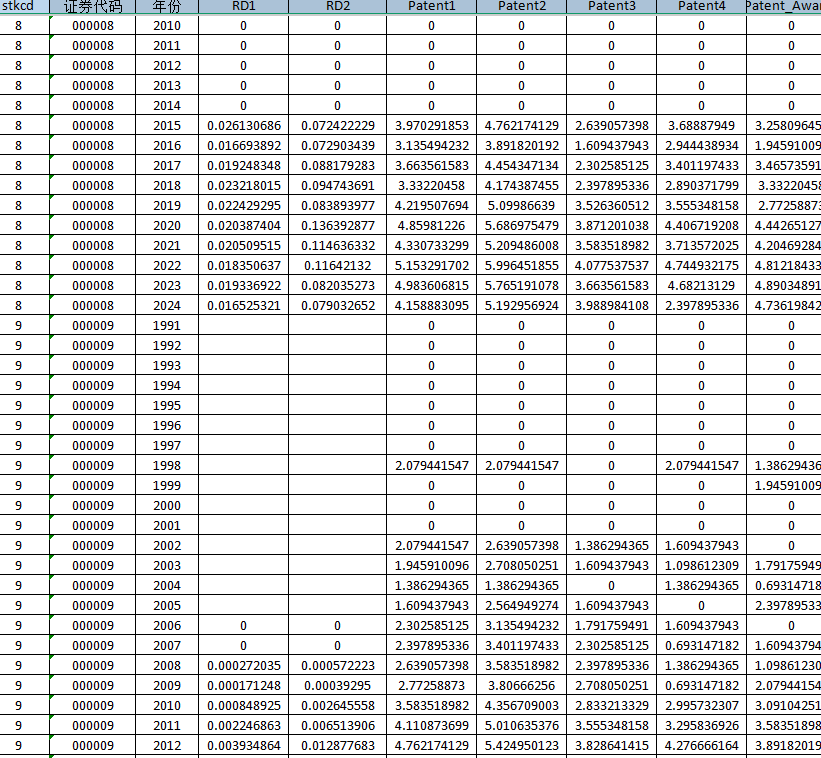821x758 pixels.
Task: Click Patent1 cell 3.970291853
Action: tap(431, 126)
